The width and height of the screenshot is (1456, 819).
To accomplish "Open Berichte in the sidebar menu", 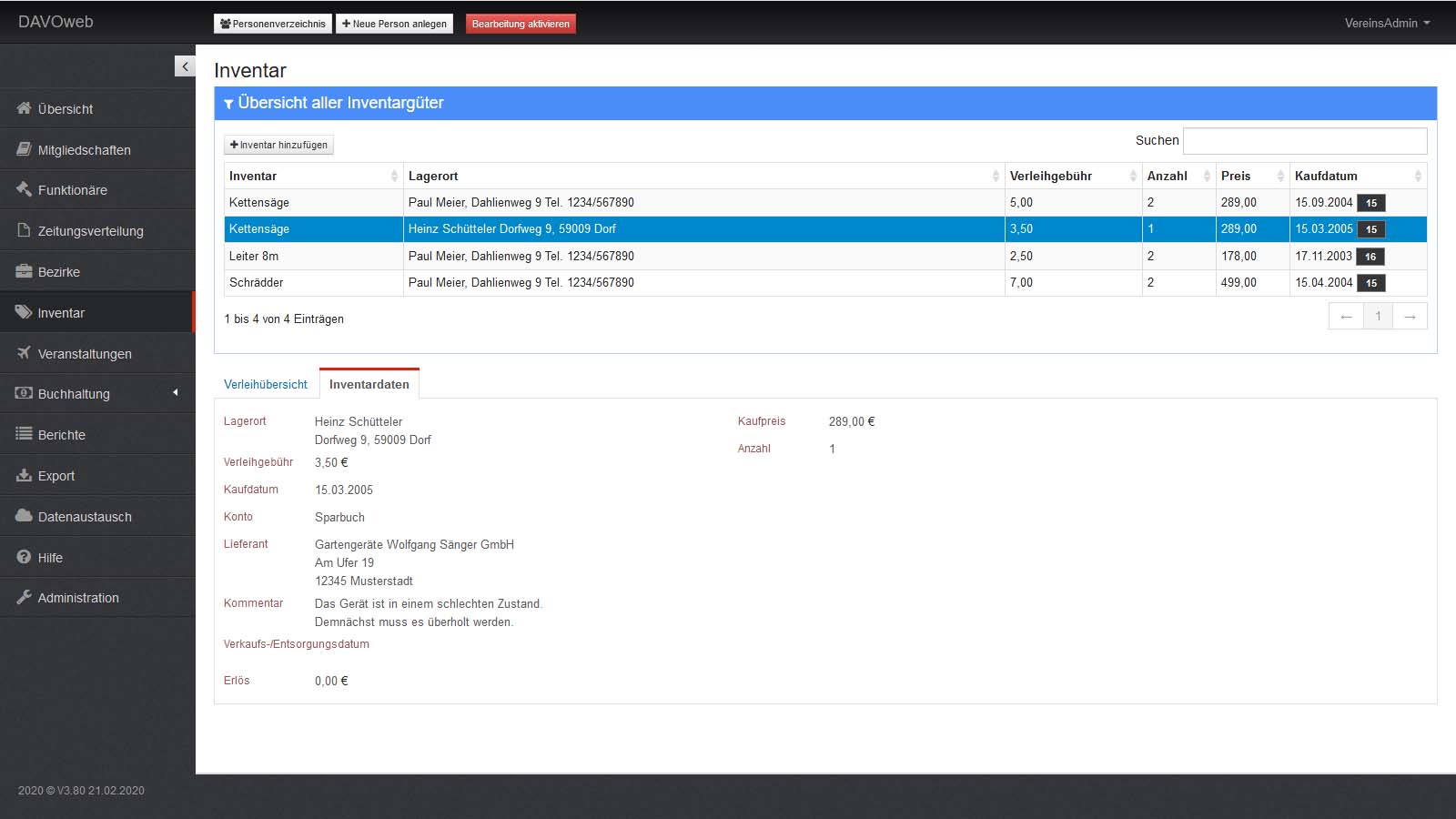I will click(x=97, y=434).
